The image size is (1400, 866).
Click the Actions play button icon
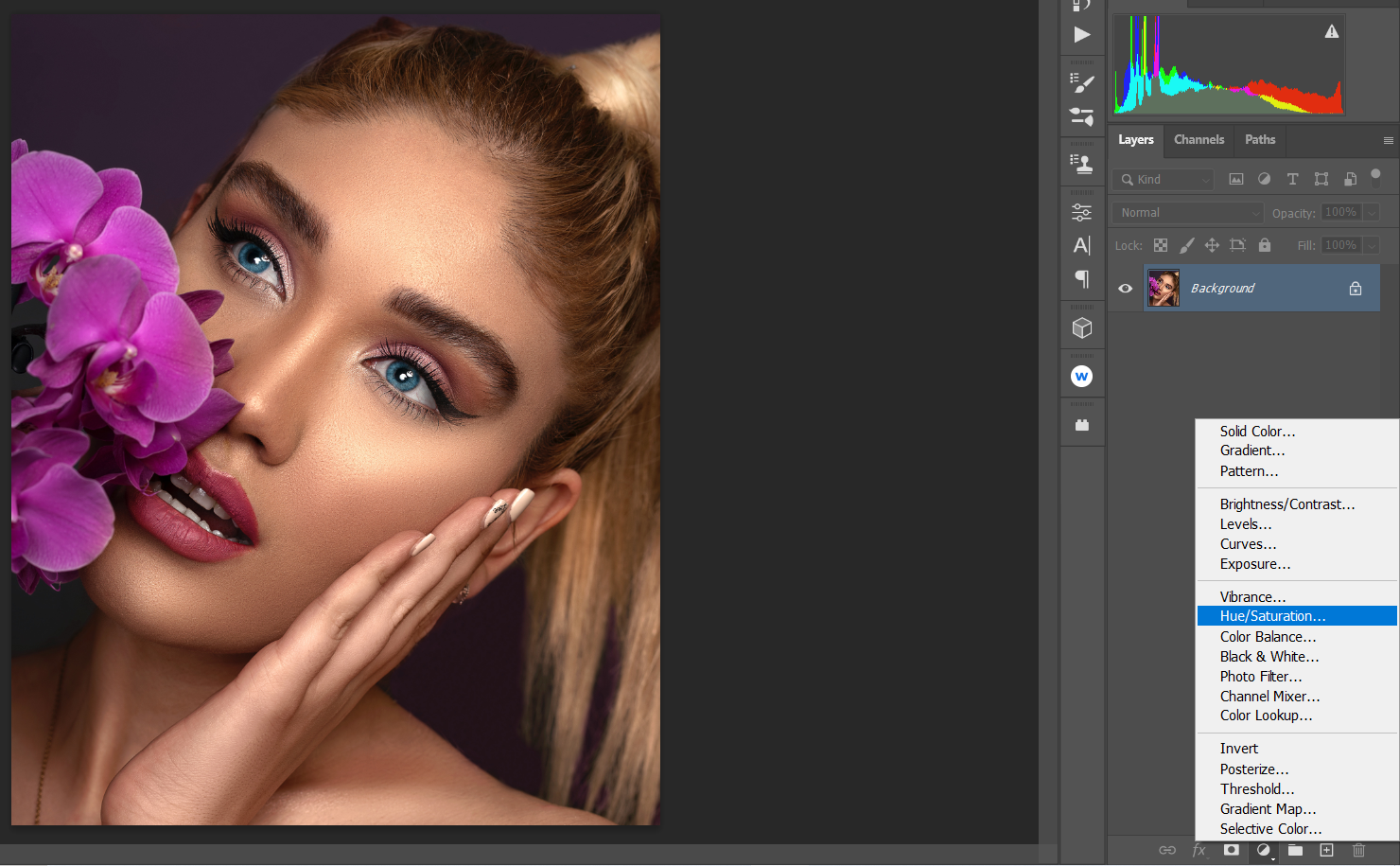[1082, 35]
